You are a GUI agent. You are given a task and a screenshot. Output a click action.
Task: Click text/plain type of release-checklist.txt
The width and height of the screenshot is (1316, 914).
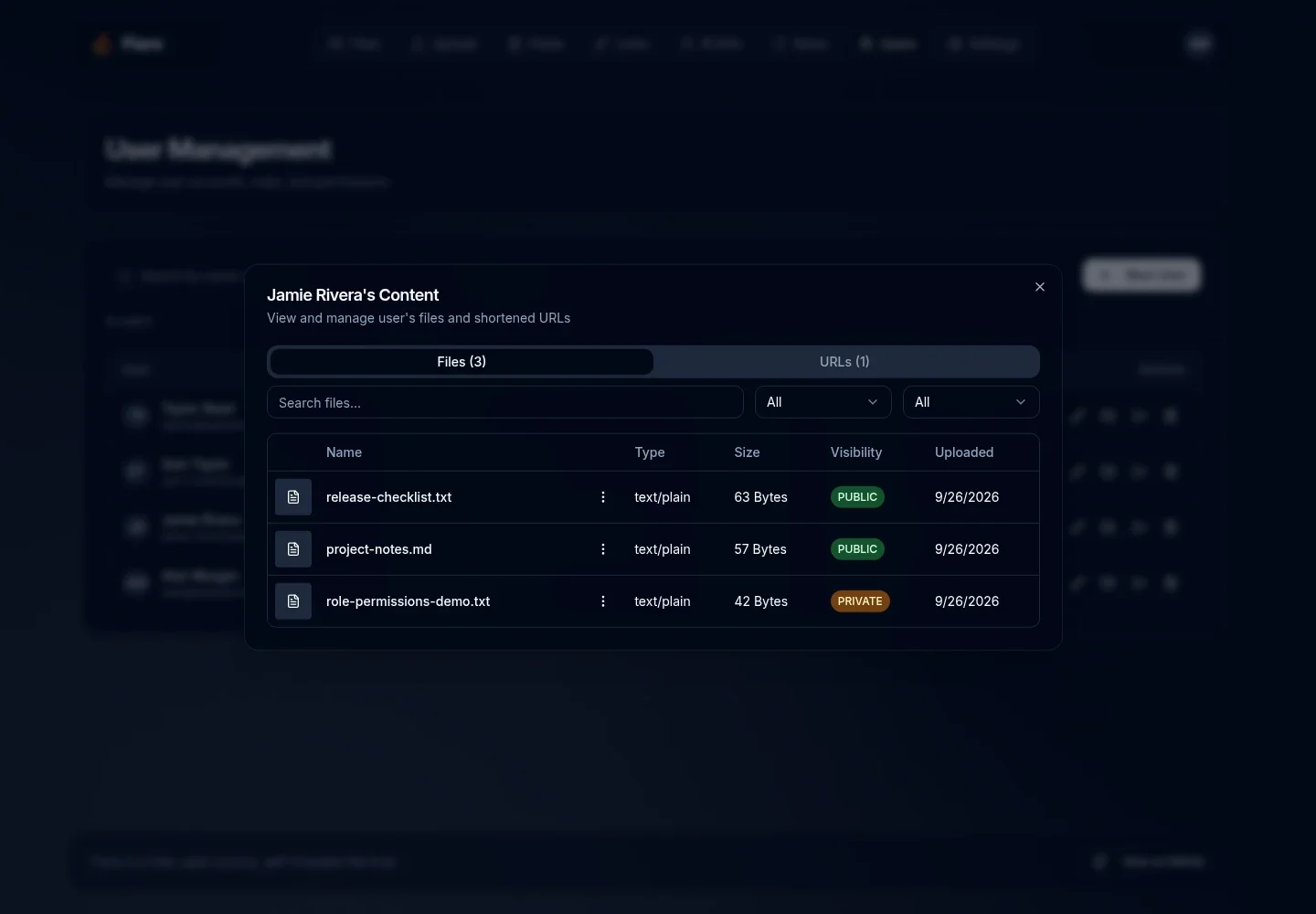click(x=663, y=497)
